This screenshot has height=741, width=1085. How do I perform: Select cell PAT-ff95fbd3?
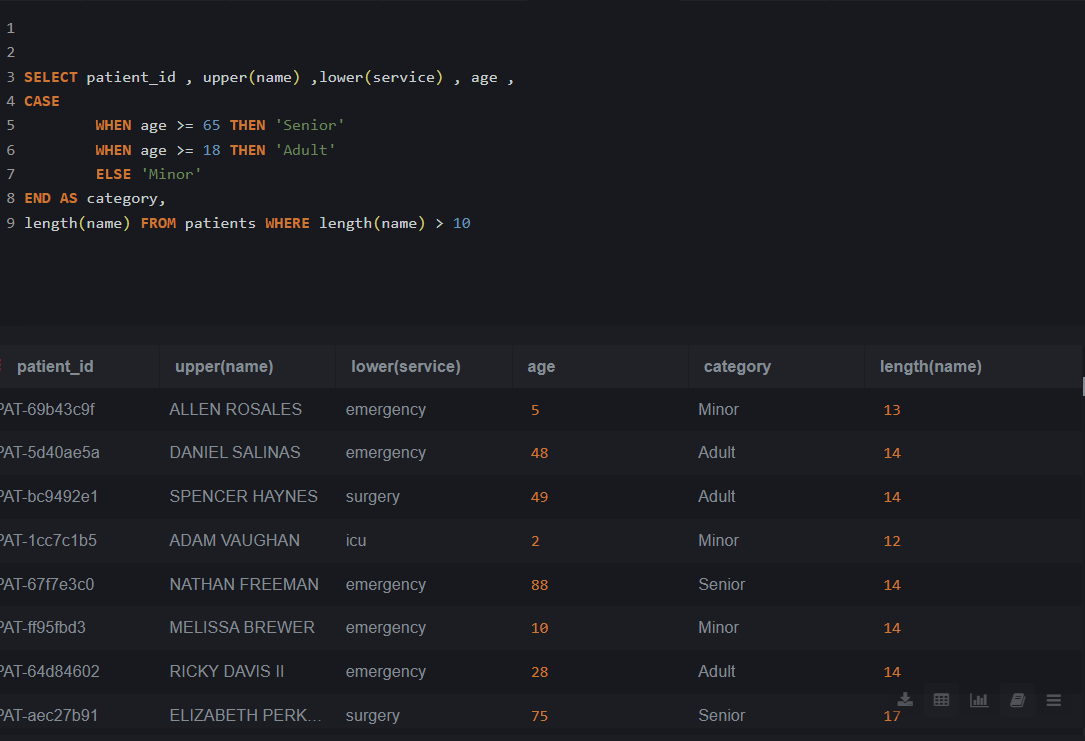(x=42, y=628)
